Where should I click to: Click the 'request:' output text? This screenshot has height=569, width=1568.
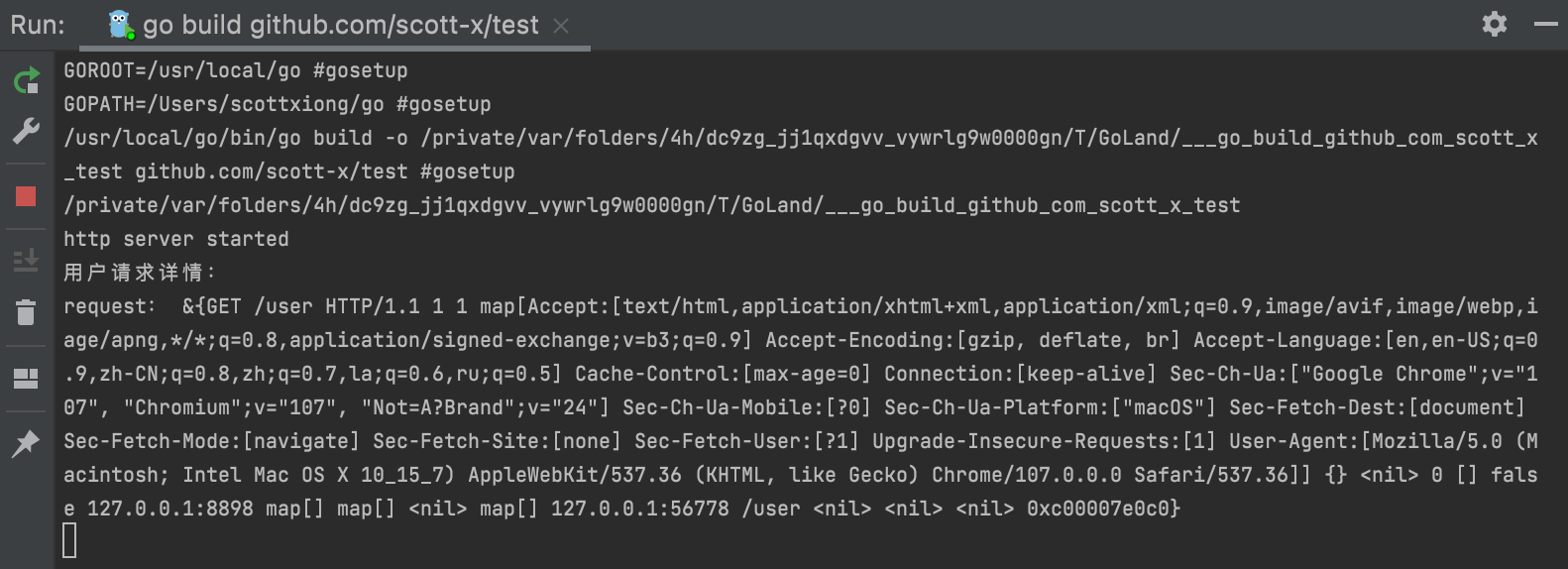pyautogui.click(x=109, y=306)
